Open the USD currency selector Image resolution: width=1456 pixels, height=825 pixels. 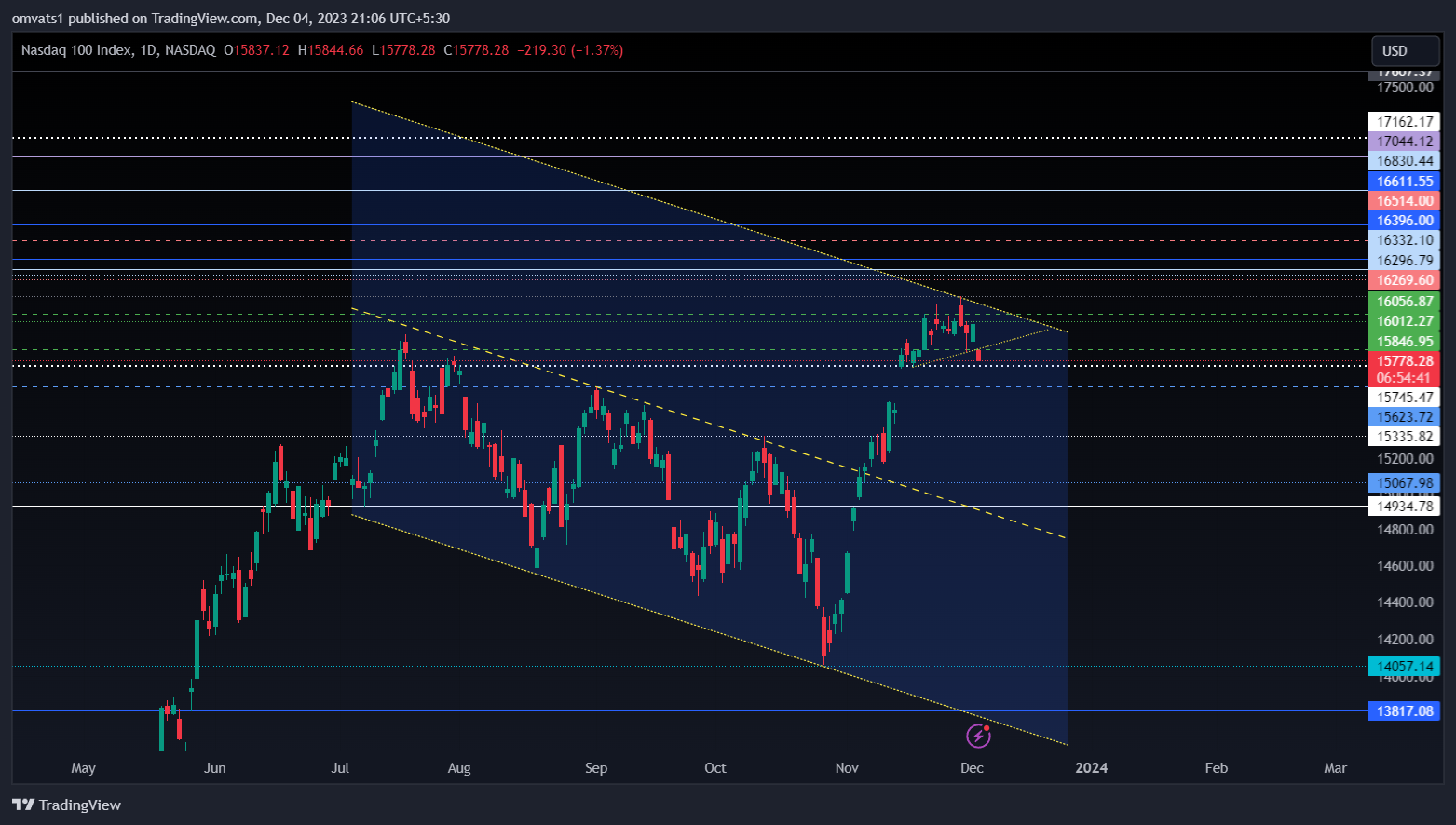[x=1406, y=51]
